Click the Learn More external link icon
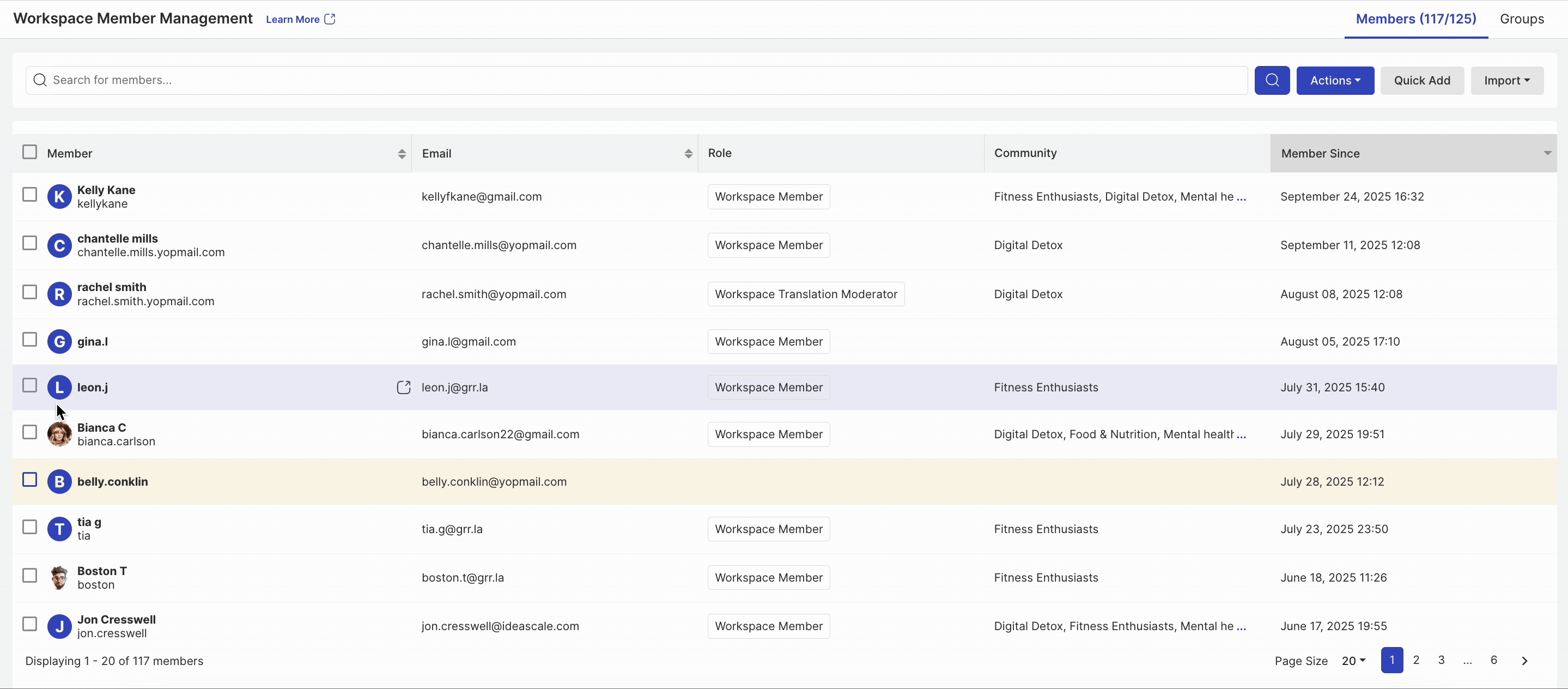The height and width of the screenshot is (689, 1568). click(x=330, y=20)
